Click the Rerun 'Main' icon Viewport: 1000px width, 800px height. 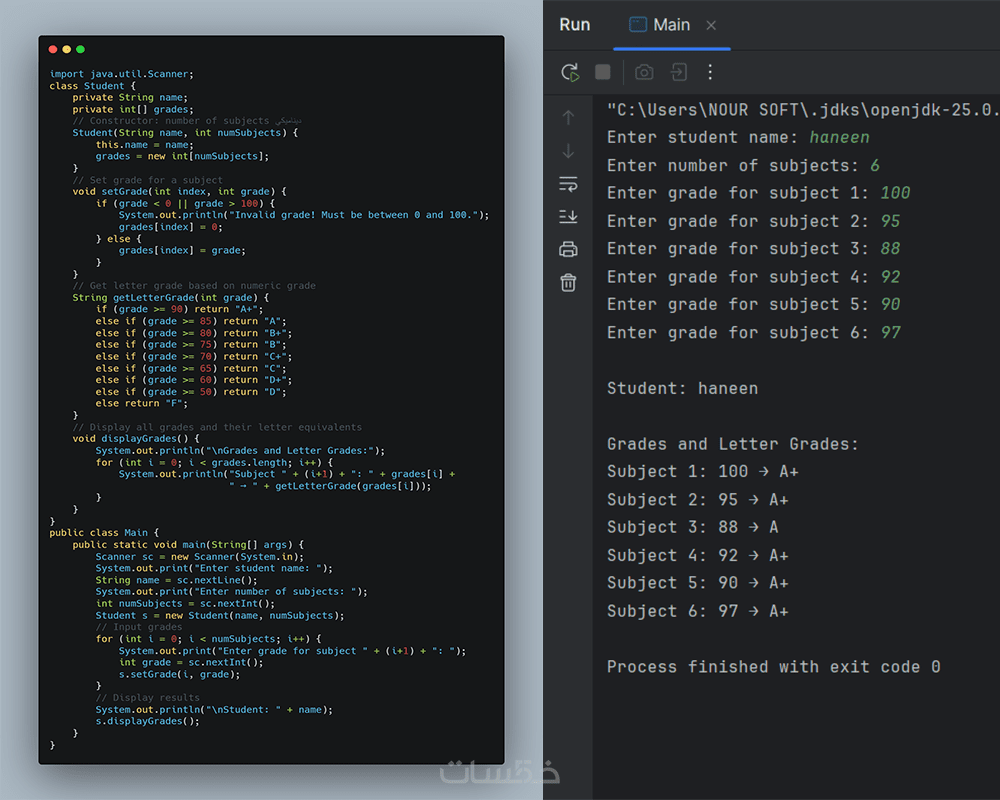(570, 72)
